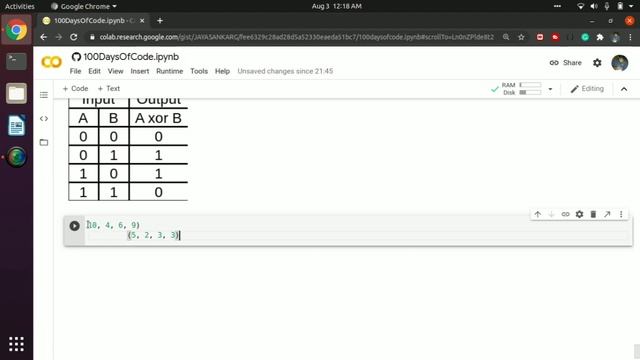Click Unsaved changes since 21:45 link
Image resolution: width=640 pixels, height=360 pixels.
click(x=285, y=71)
